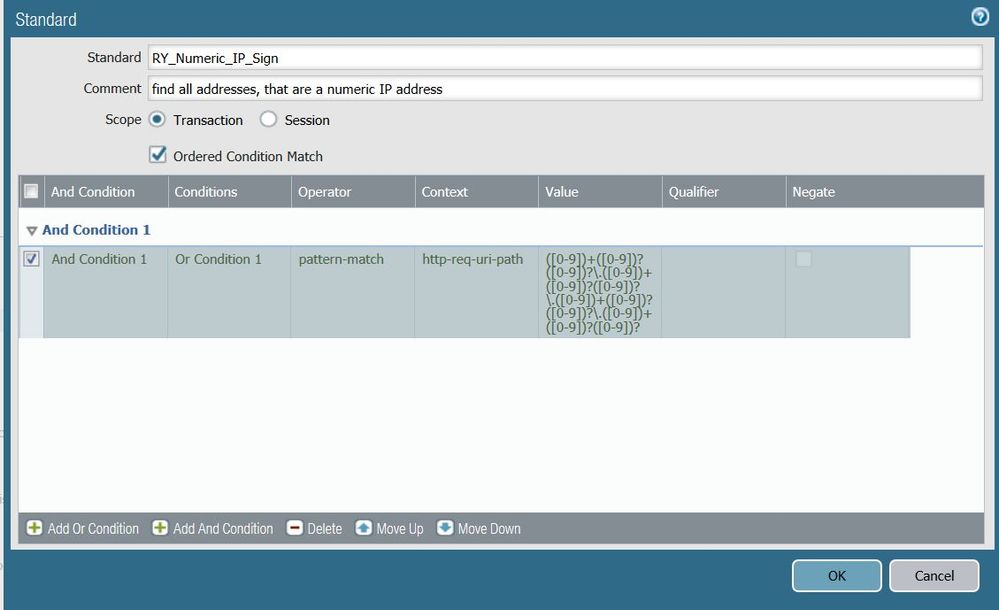Click the Move Down arrow icon

pyautogui.click(x=445, y=528)
